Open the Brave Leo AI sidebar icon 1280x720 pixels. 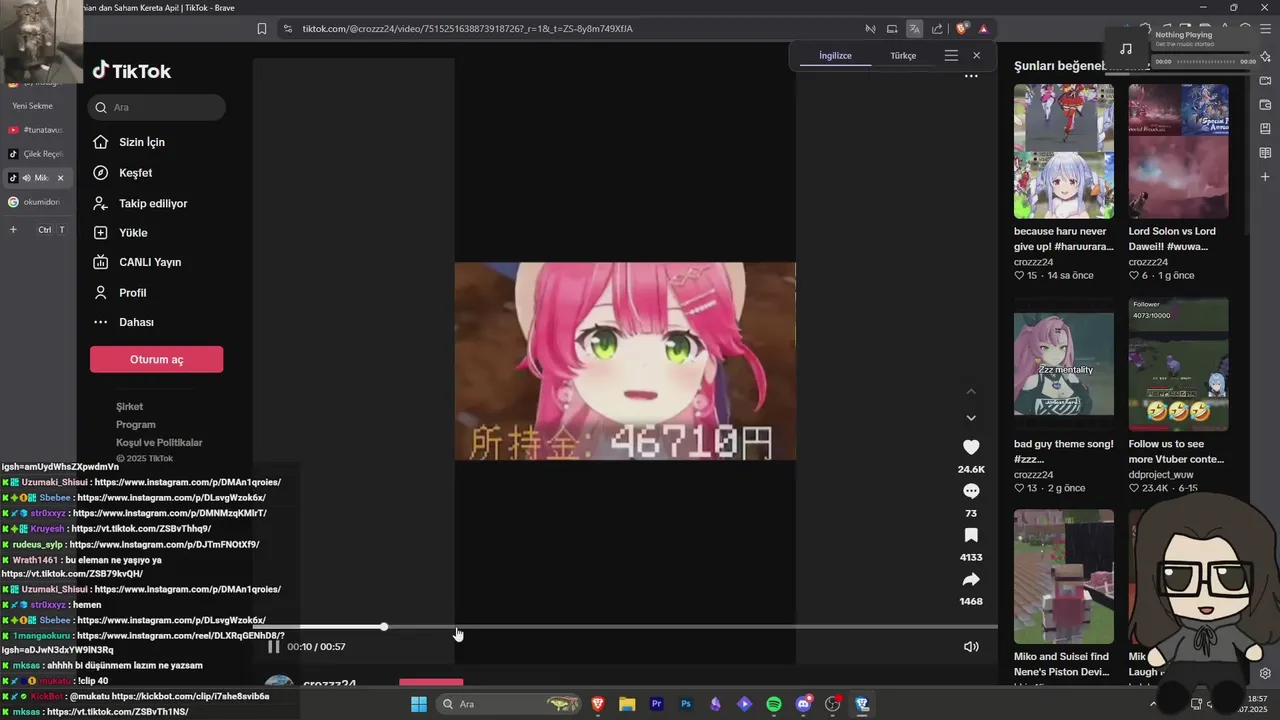[1265, 57]
